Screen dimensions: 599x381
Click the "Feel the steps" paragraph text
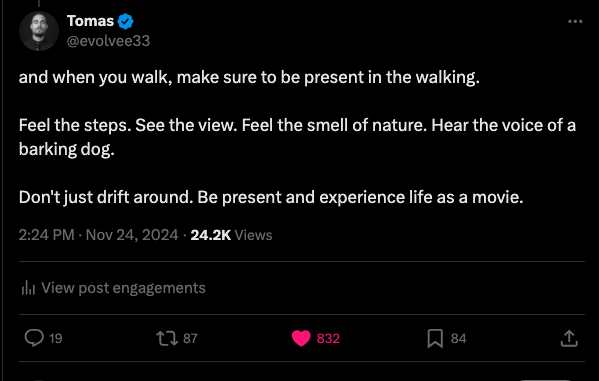pos(297,137)
